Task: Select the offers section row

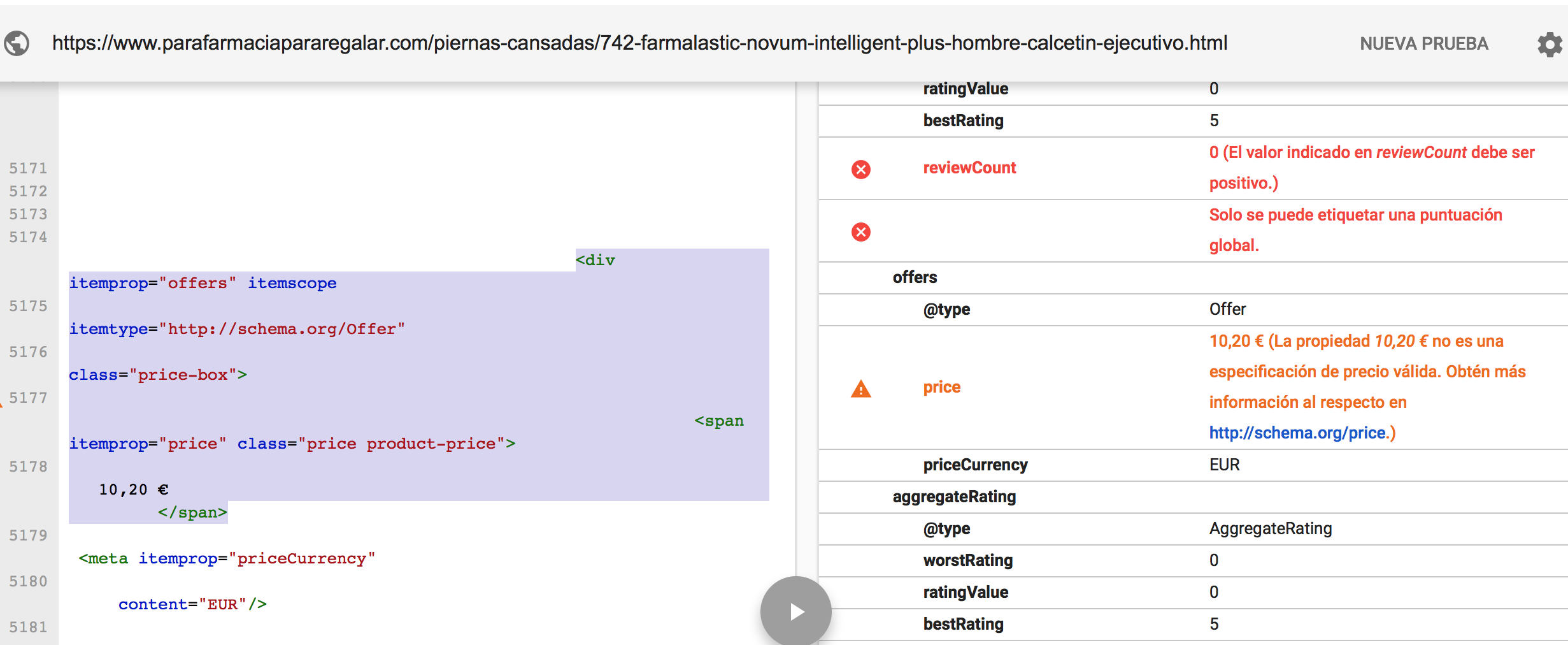Action: point(915,277)
